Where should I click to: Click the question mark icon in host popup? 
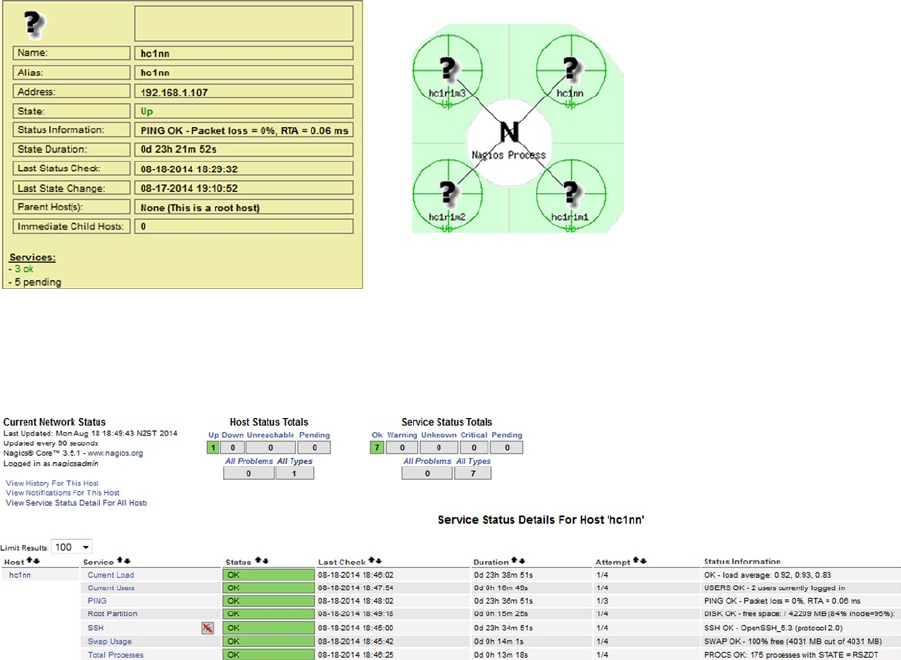34,24
